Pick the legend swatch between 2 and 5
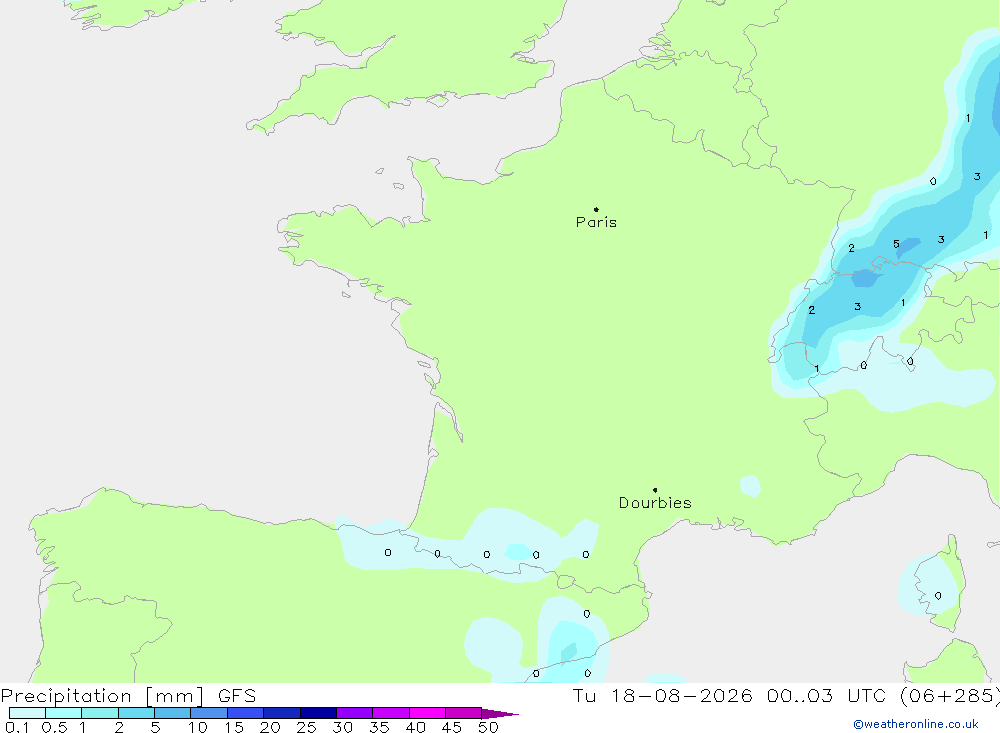The height and width of the screenshot is (733, 1000). 136,713
